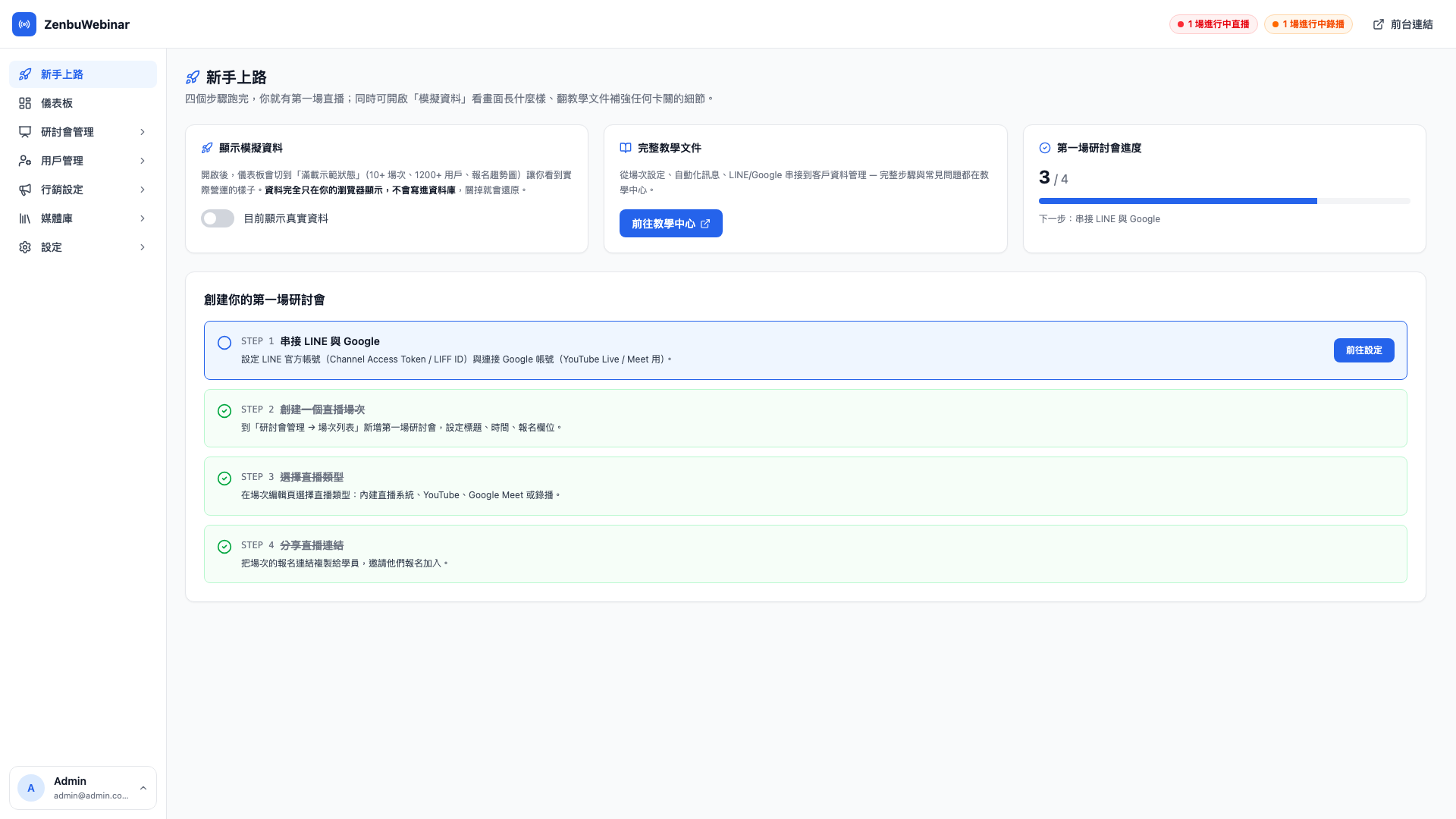The width and height of the screenshot is (1456, 819).
Task: Click the 顯示模擬資料 card title
Action: (x=251, y=148)
